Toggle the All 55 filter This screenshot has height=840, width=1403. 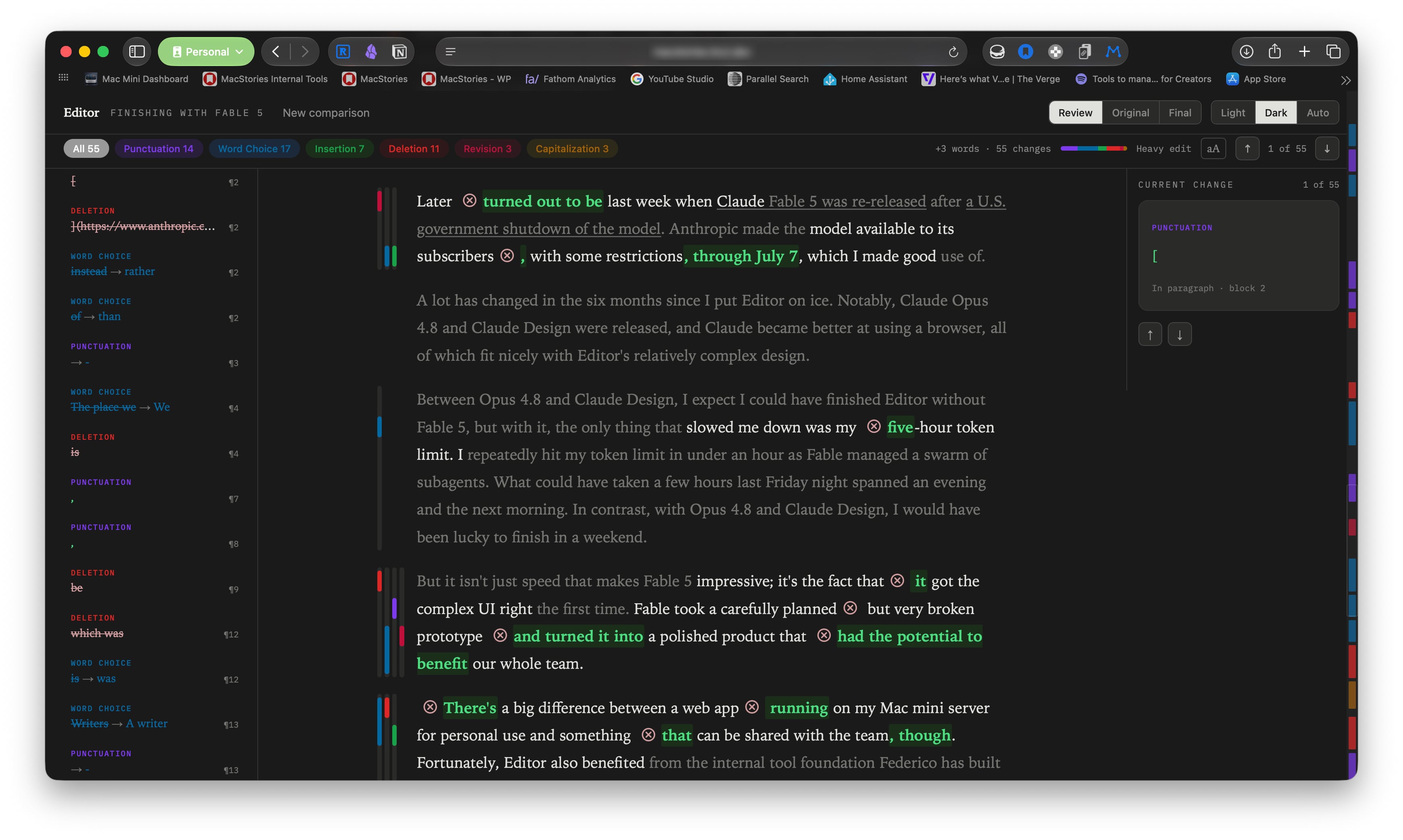click(x=86, y=148)
